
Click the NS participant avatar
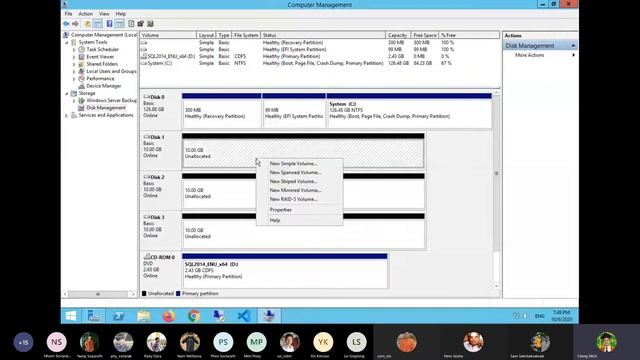tap(56, 342)
